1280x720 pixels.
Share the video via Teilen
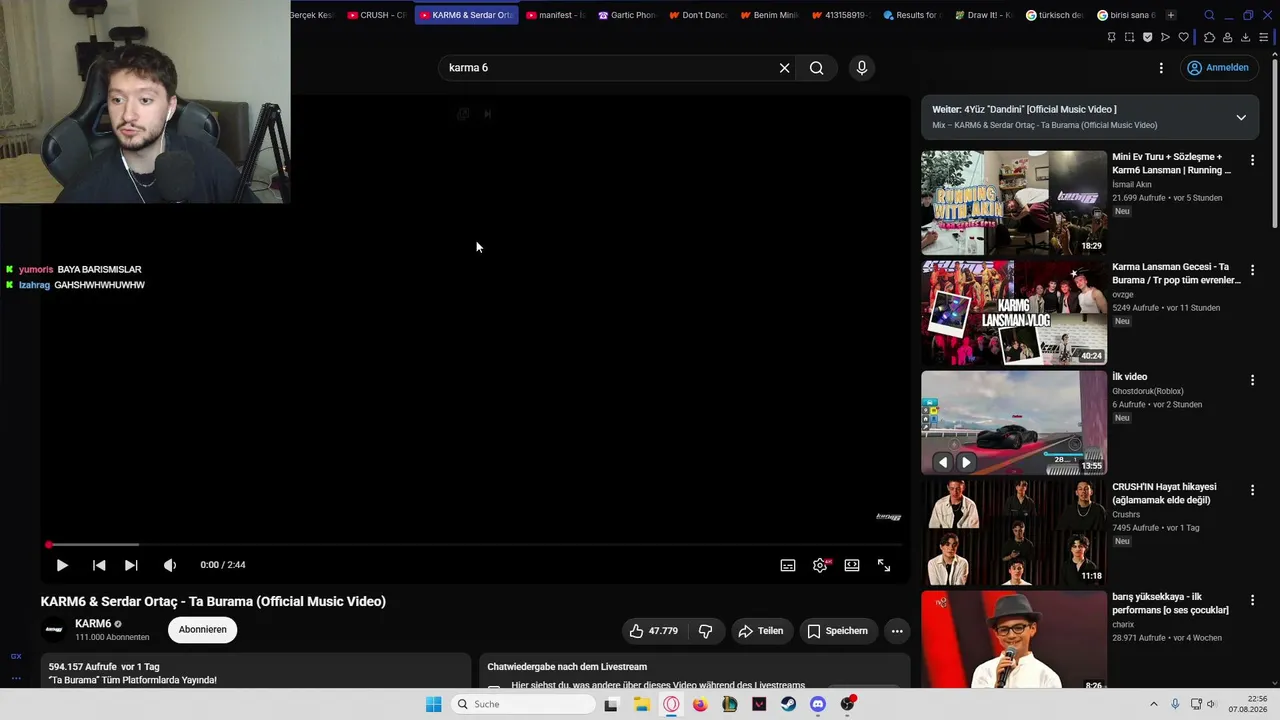pyautogui.click(x=761, y=631)
